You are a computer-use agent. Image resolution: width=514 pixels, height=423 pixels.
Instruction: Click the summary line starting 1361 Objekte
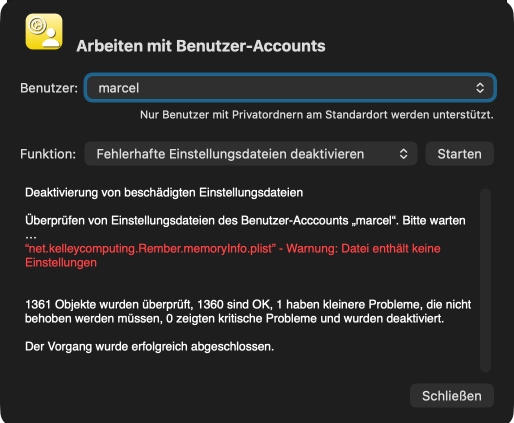click(248, 312)
